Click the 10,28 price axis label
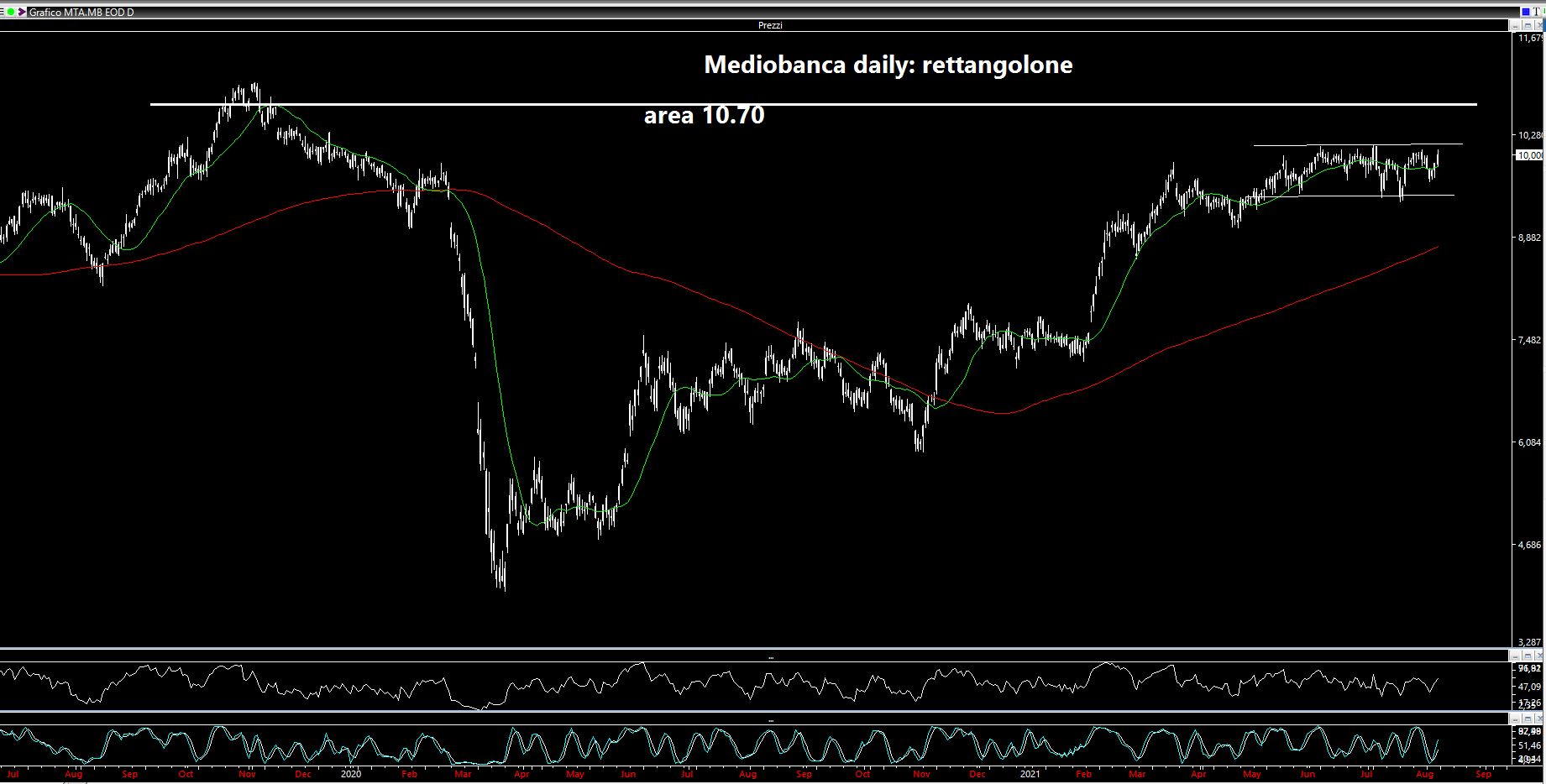The width and height of the screenshot is (1546, 784). (x=1531, y=135)
